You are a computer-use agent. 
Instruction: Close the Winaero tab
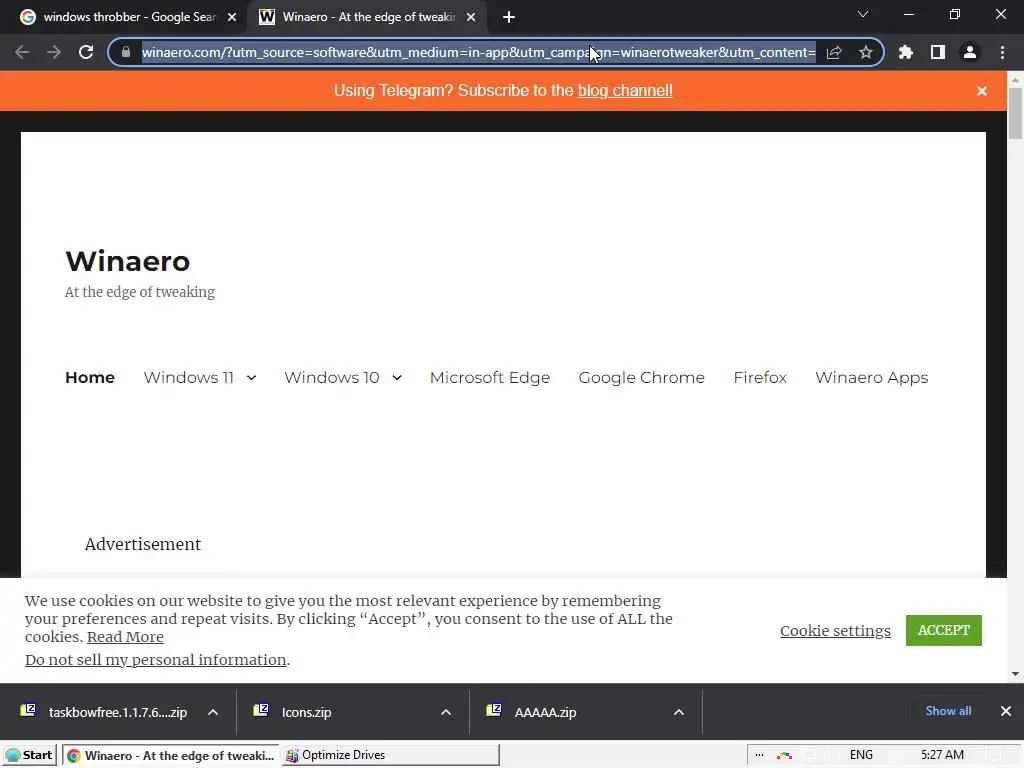[x=471, y=17]
